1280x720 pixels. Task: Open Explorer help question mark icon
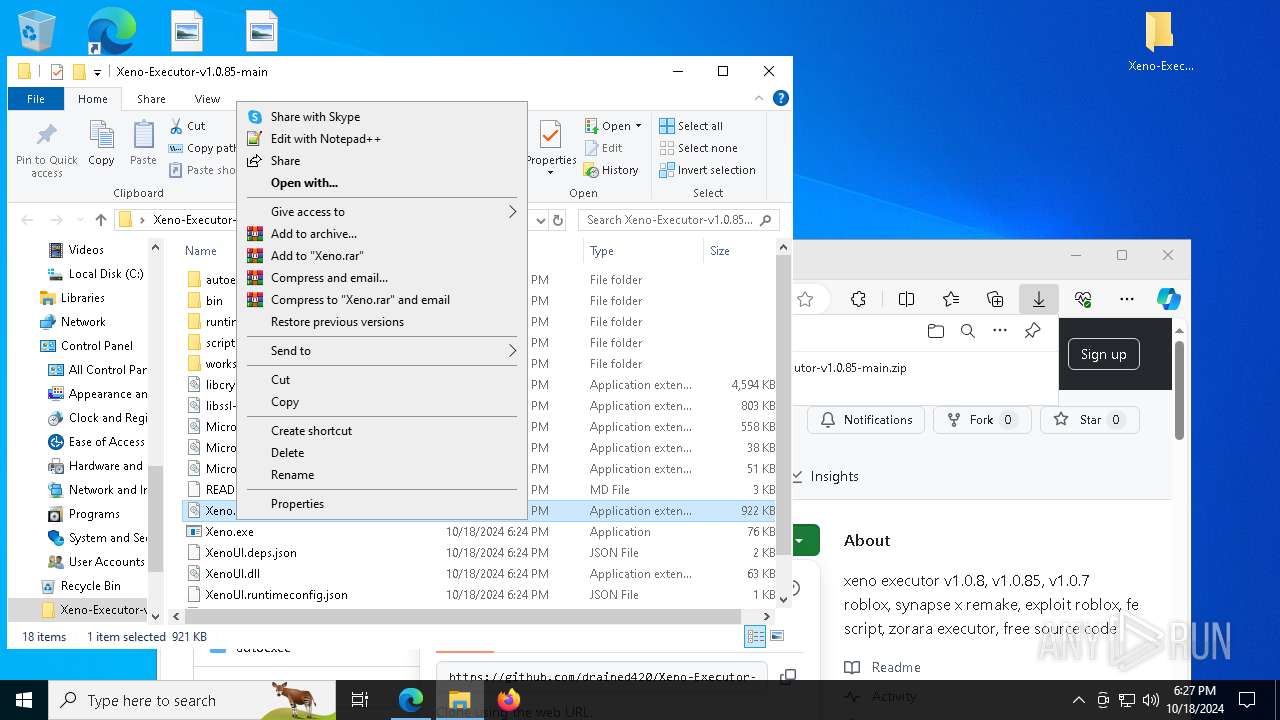click(x=781, y=98)
